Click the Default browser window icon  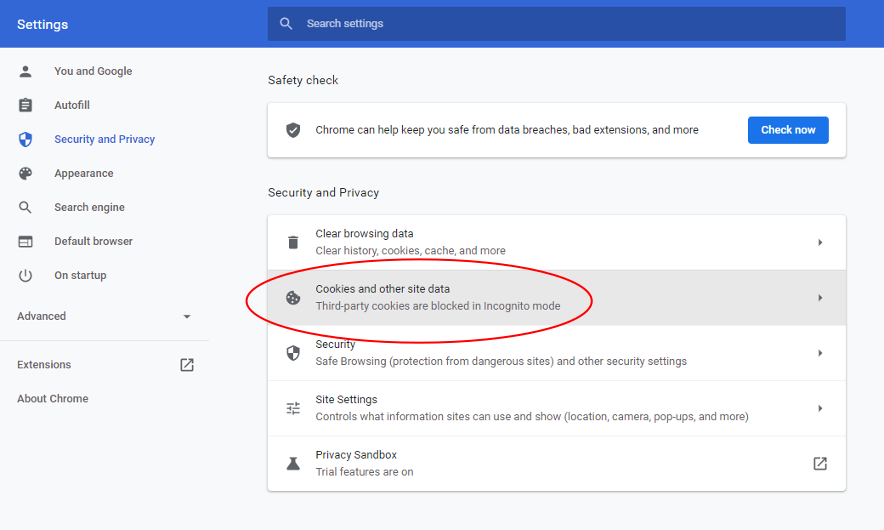(26, 241)
